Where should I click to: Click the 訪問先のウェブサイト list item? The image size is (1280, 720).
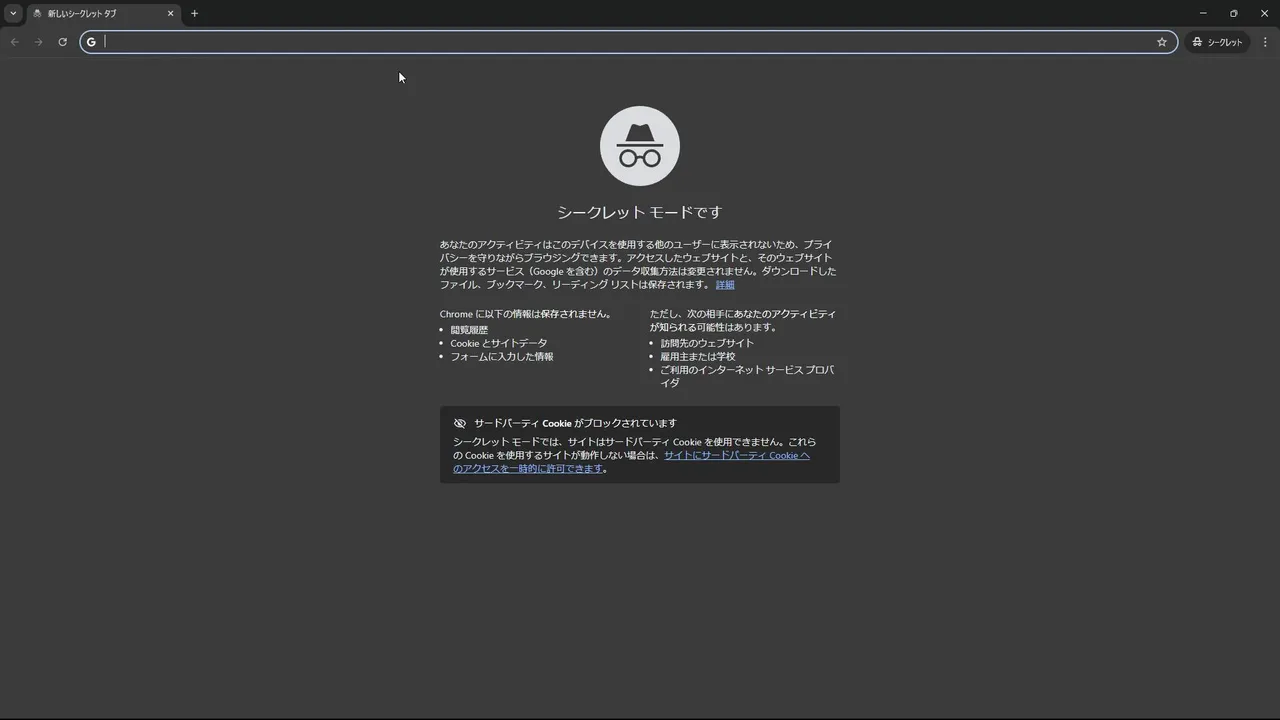coord(707,343)
